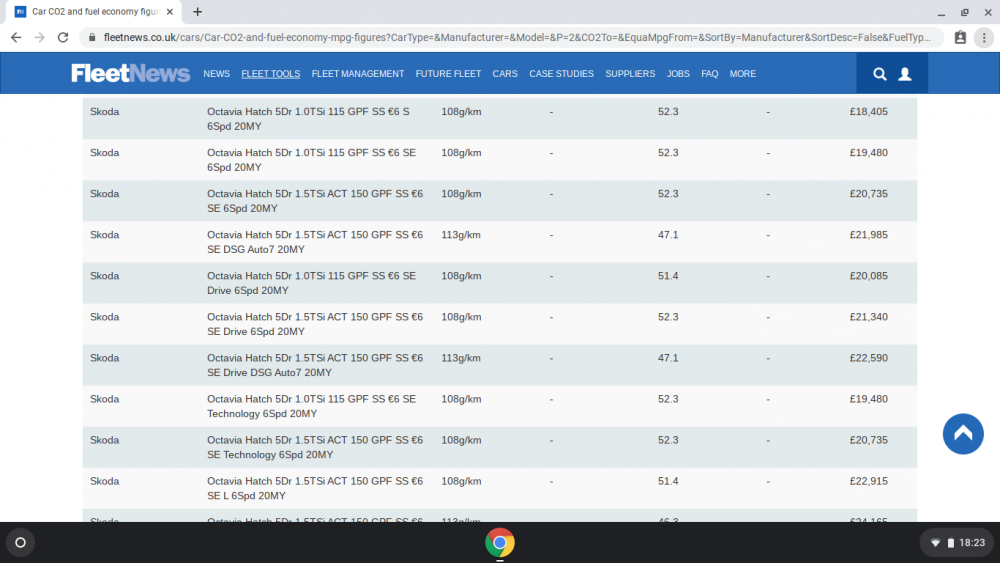Click the address bar URL

coord(517,38)
